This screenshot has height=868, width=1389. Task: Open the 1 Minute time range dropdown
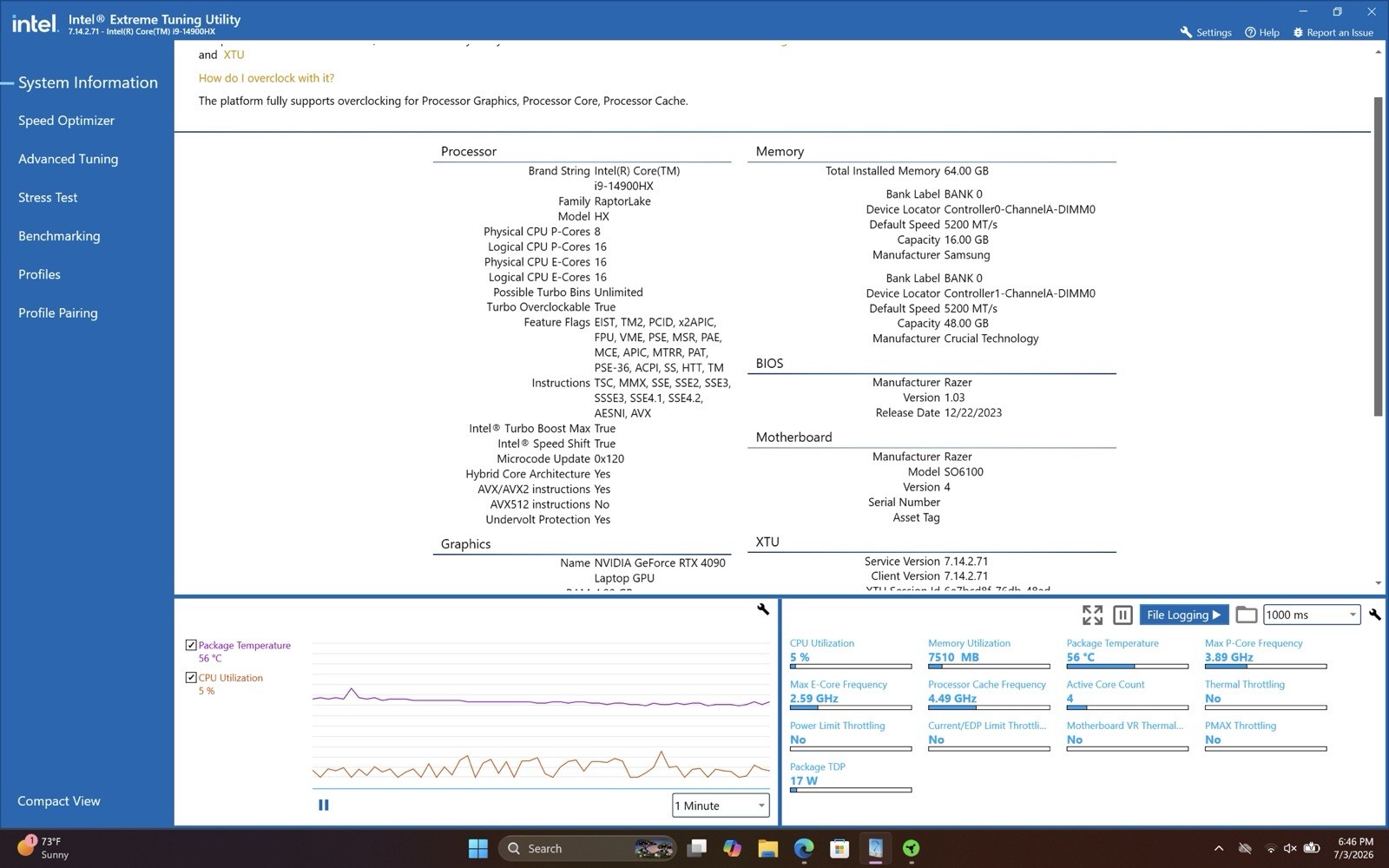click(721, 806)
